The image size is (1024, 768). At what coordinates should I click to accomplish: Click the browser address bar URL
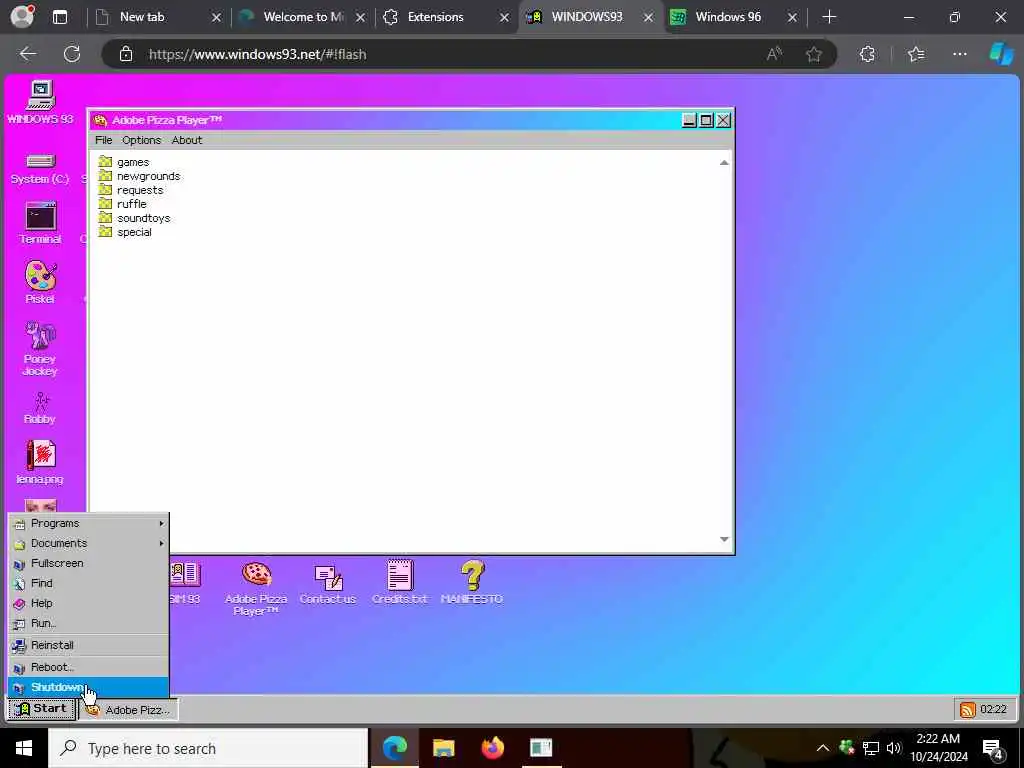pyautogui.click(x=257, y=54)
